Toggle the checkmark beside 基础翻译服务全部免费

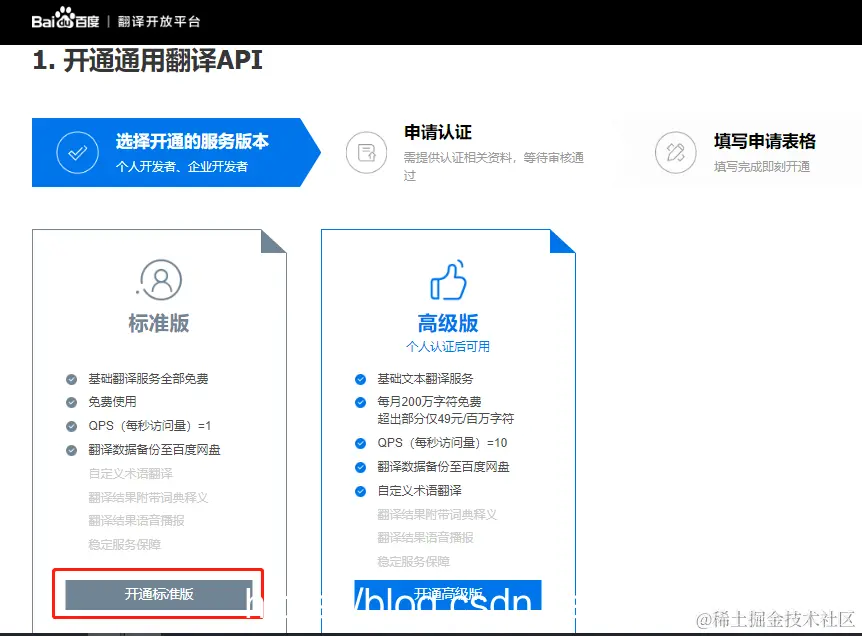(70, 378)
